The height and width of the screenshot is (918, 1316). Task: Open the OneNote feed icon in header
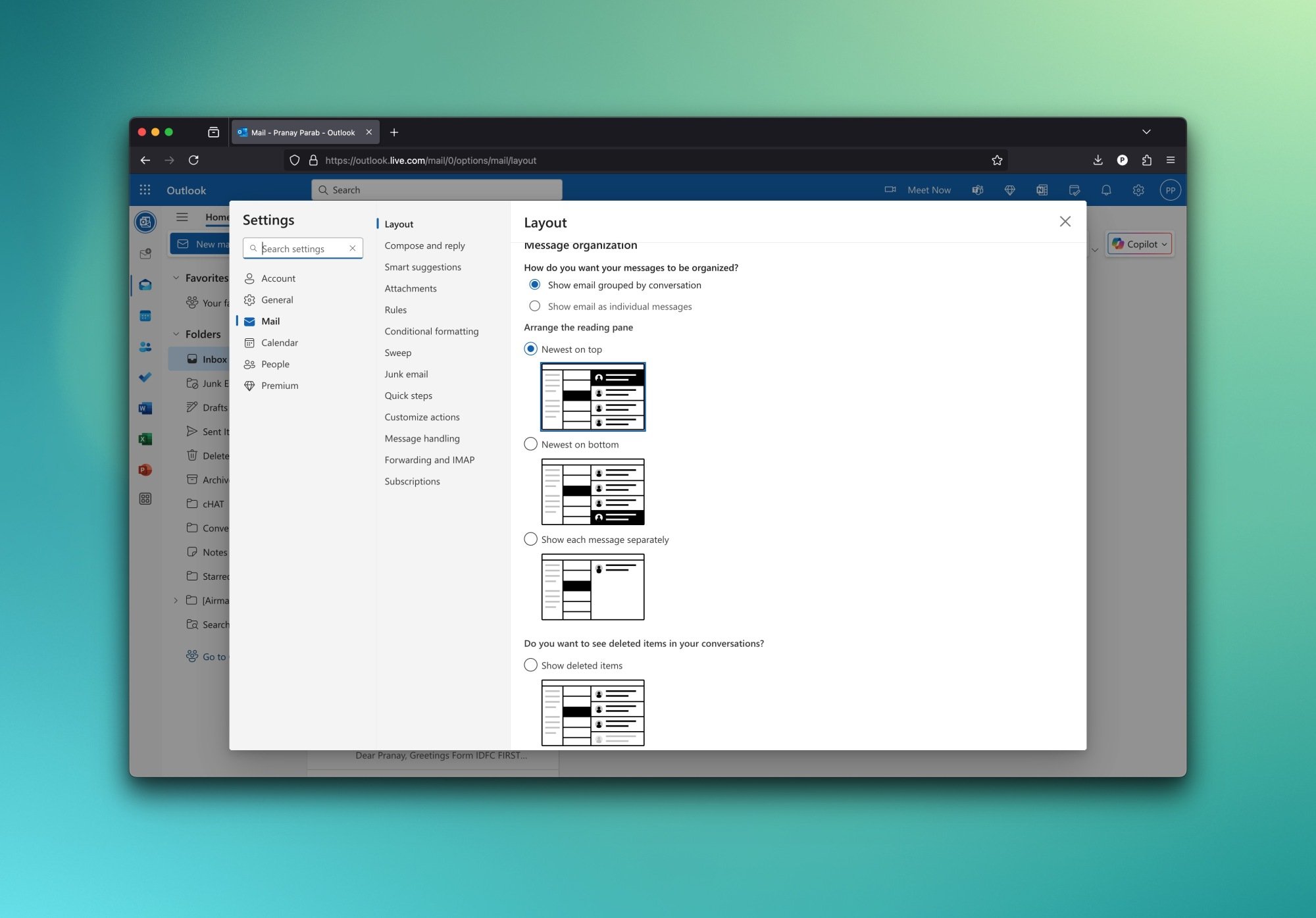pos(1042,190)
